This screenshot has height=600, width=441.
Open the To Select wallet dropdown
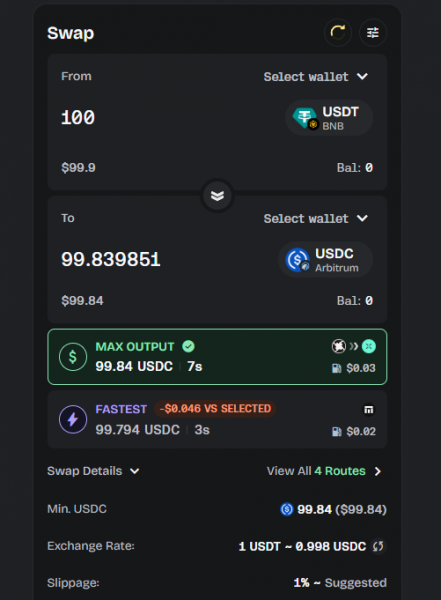(316, 218)
